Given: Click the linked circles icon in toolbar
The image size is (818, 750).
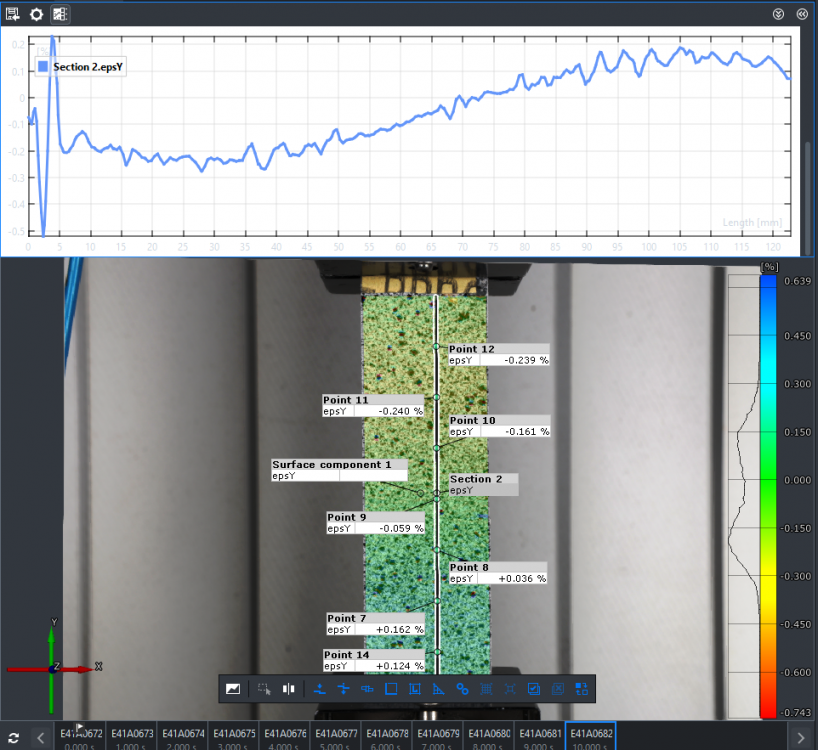Looking at the screenshot, I should [462, 689].
